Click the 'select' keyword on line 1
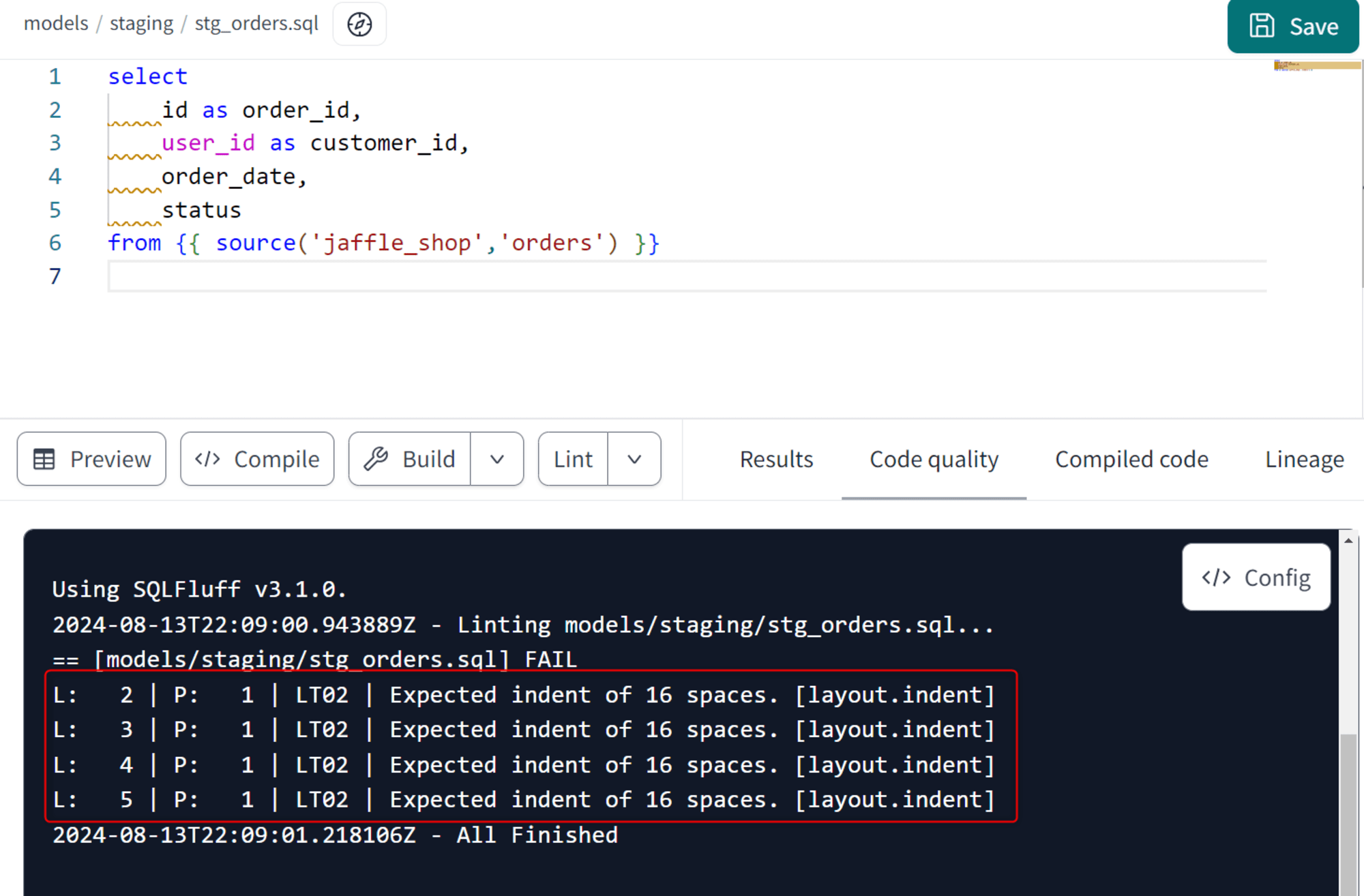 147,76
